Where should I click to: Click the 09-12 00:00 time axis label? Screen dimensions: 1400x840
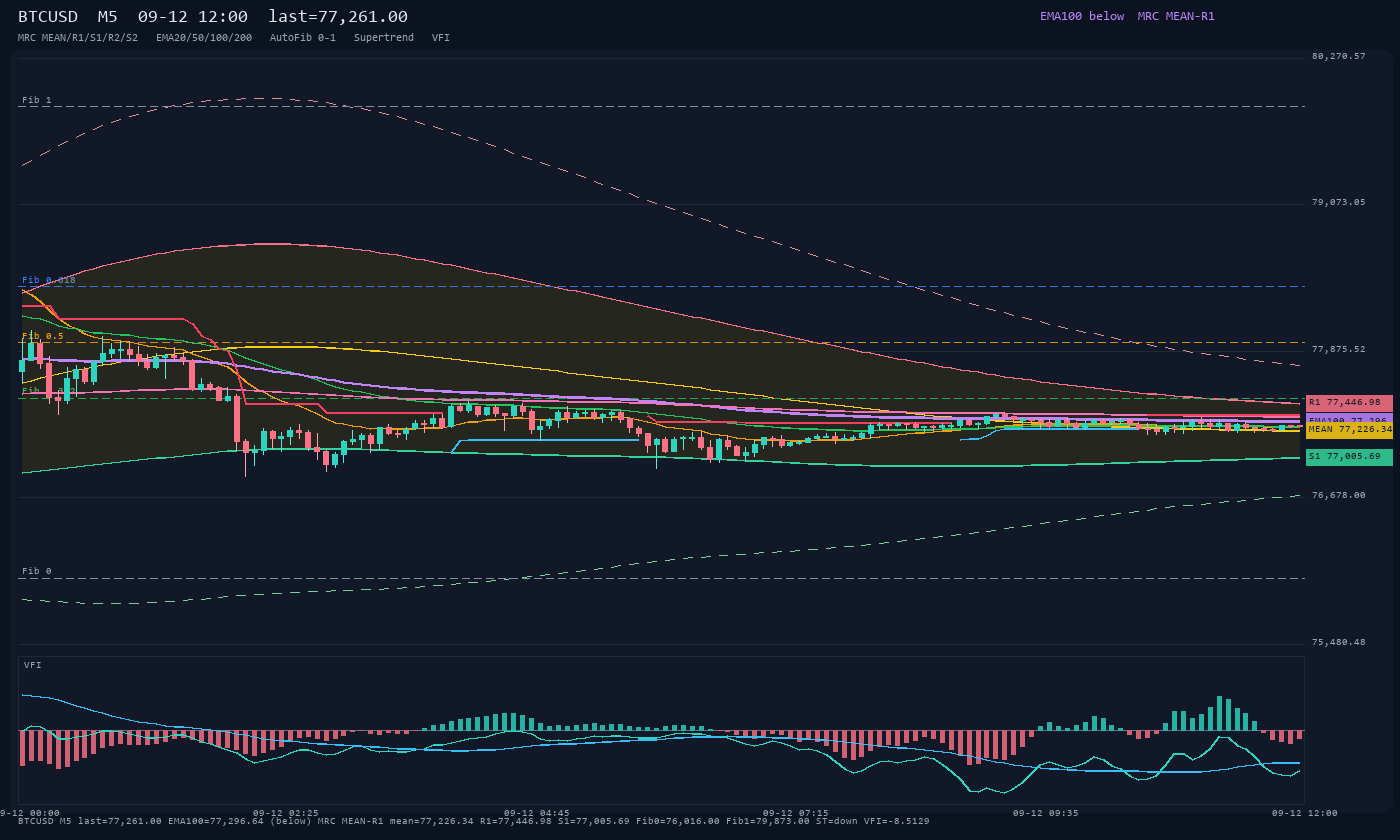(28, 813)
